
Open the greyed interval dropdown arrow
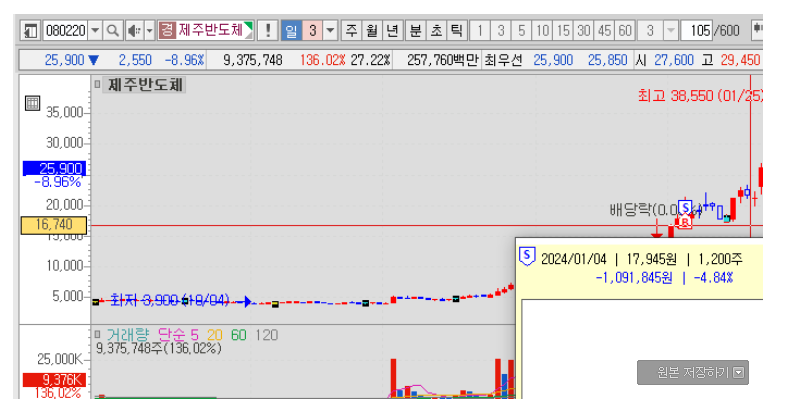point(670,31)
